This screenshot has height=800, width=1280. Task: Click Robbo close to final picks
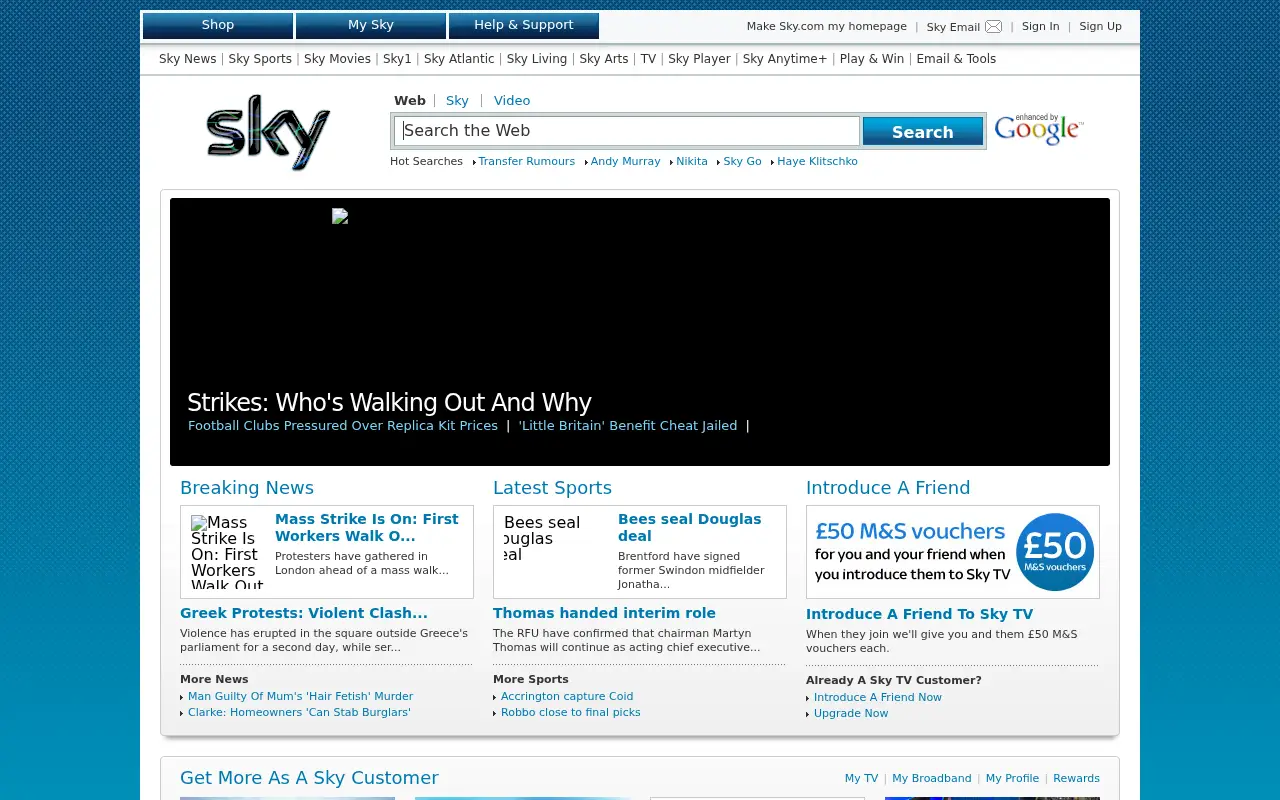pos(570,712)
